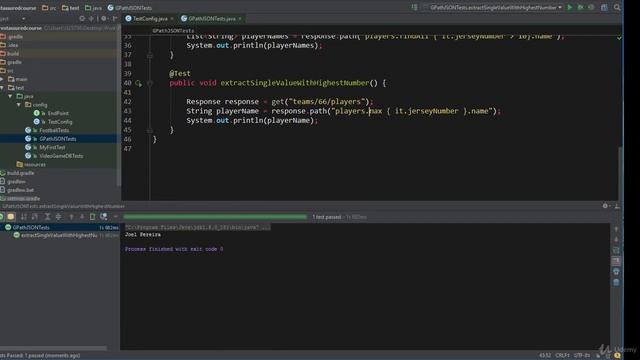Collapse the test folder arrow
Image resolution: width=640 pixels, height=360 pixels.
[2, 88]
